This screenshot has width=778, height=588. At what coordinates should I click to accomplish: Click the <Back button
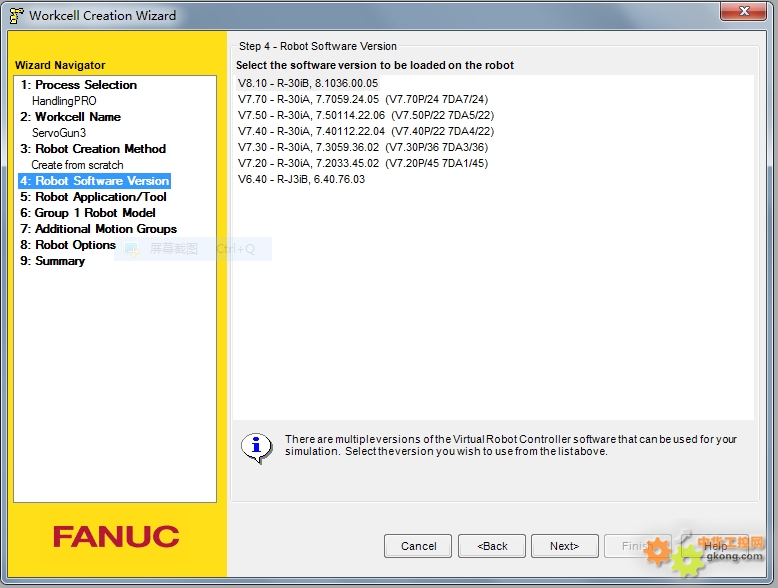pos(492,546)
